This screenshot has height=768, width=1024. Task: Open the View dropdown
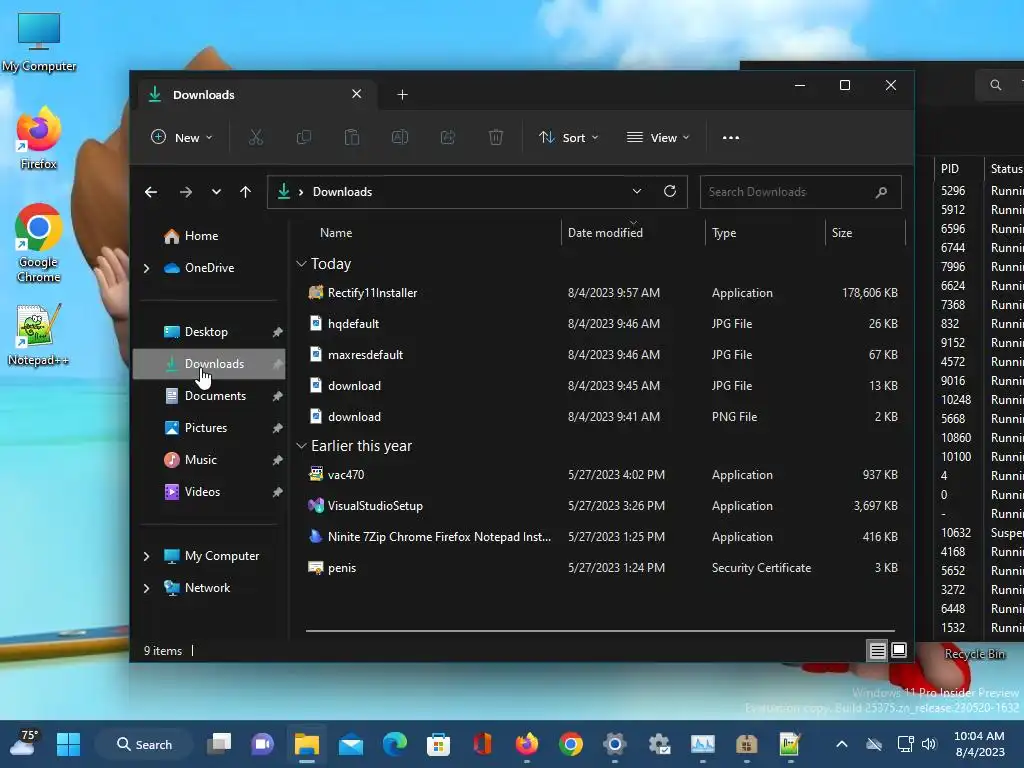coord(658,137)
